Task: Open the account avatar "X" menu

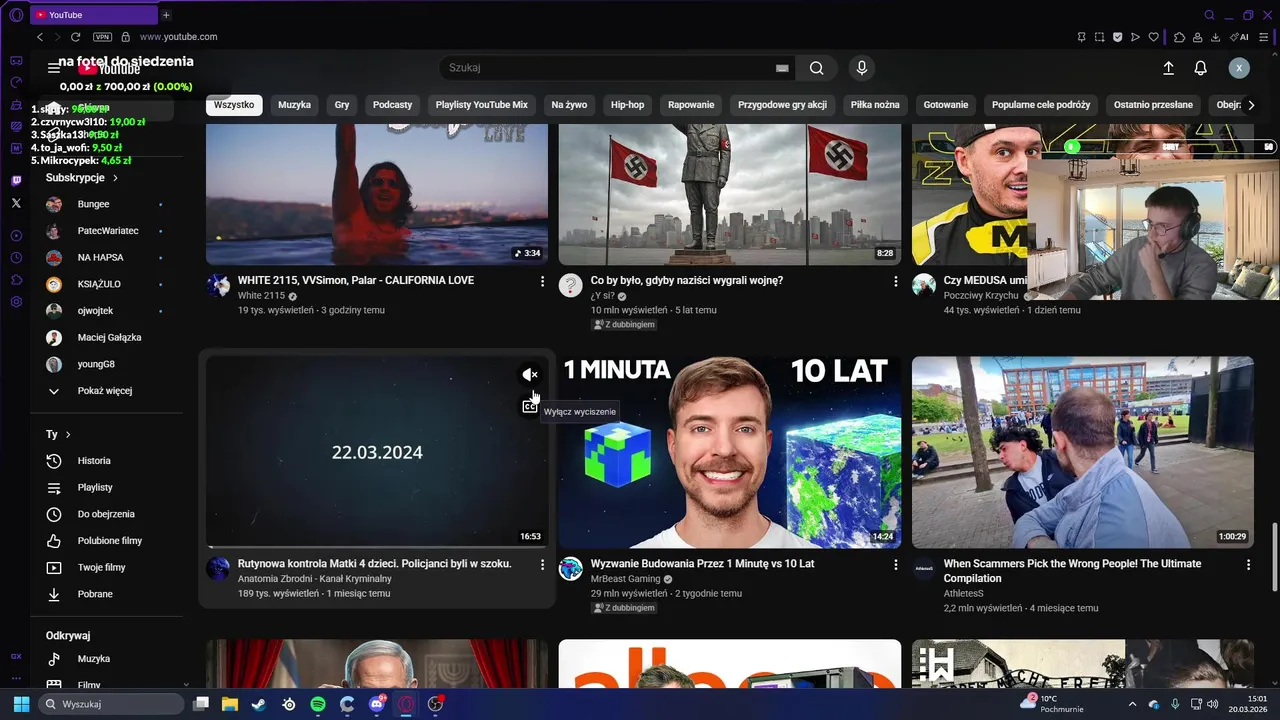Action: click(x=1239, y=68)
